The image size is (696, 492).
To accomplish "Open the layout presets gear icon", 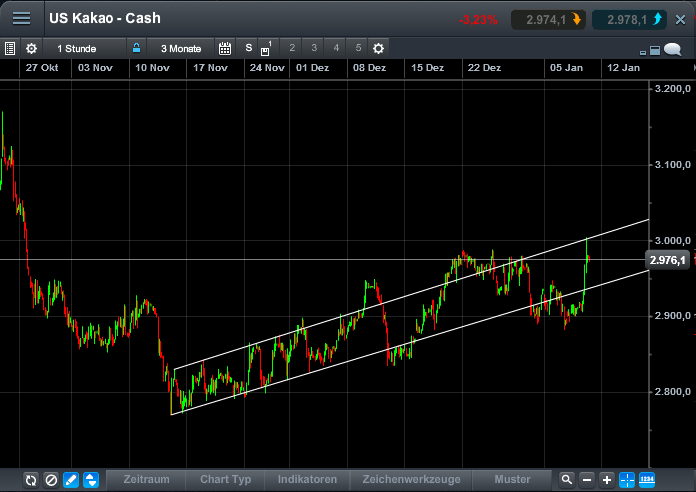I will [378, 48].
